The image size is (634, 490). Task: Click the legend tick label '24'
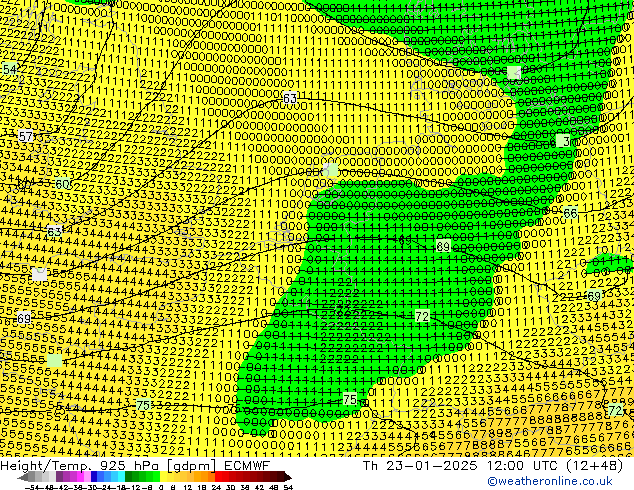216,487
